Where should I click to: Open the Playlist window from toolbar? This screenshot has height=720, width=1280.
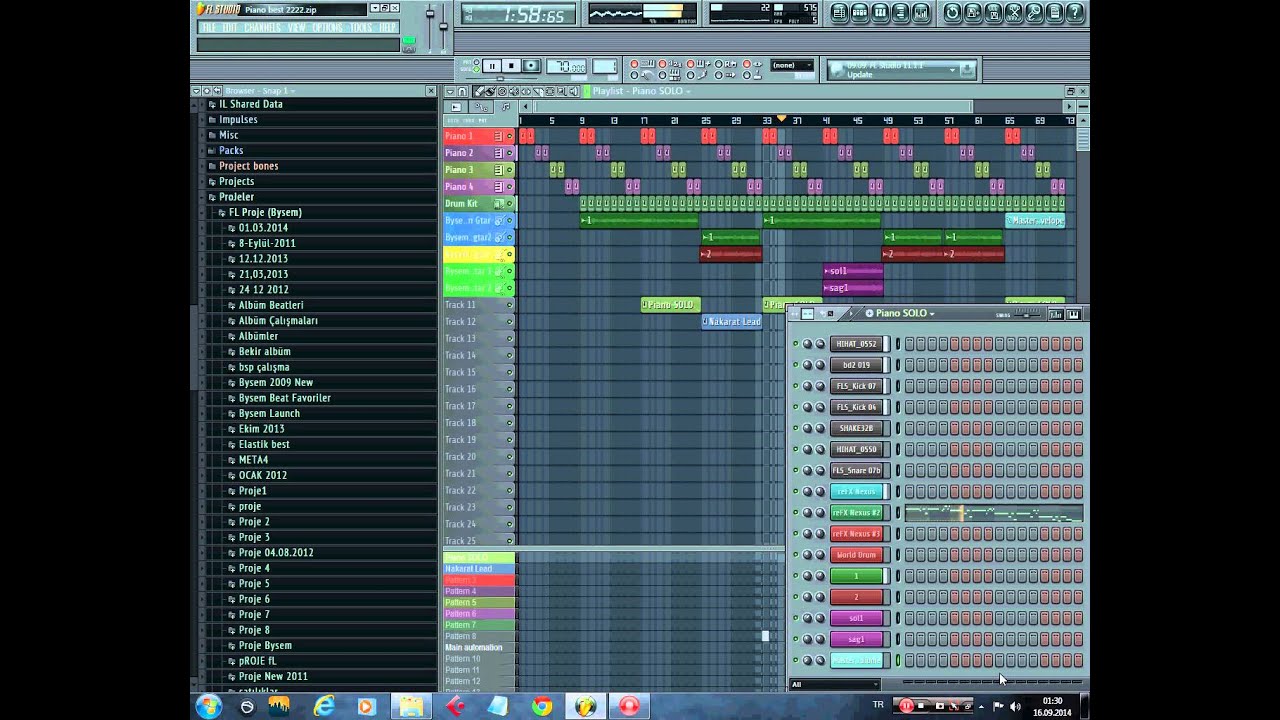pyautogui.click(x=839, y=13)
